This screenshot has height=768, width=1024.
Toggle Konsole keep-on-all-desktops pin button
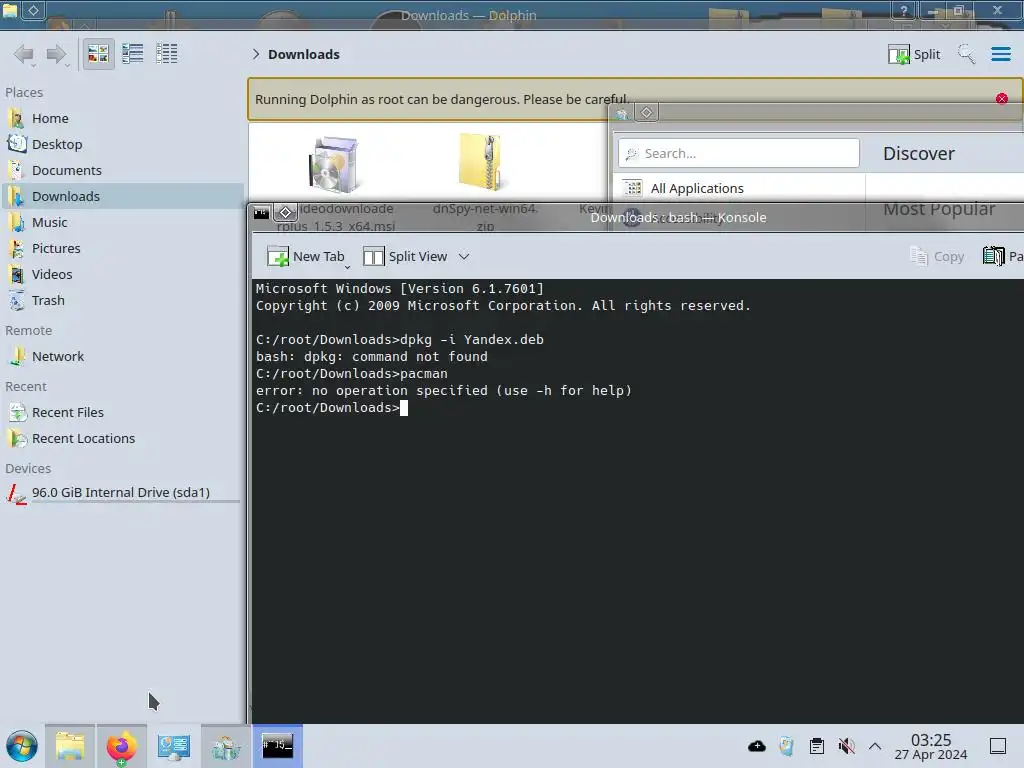pos(286,212)
